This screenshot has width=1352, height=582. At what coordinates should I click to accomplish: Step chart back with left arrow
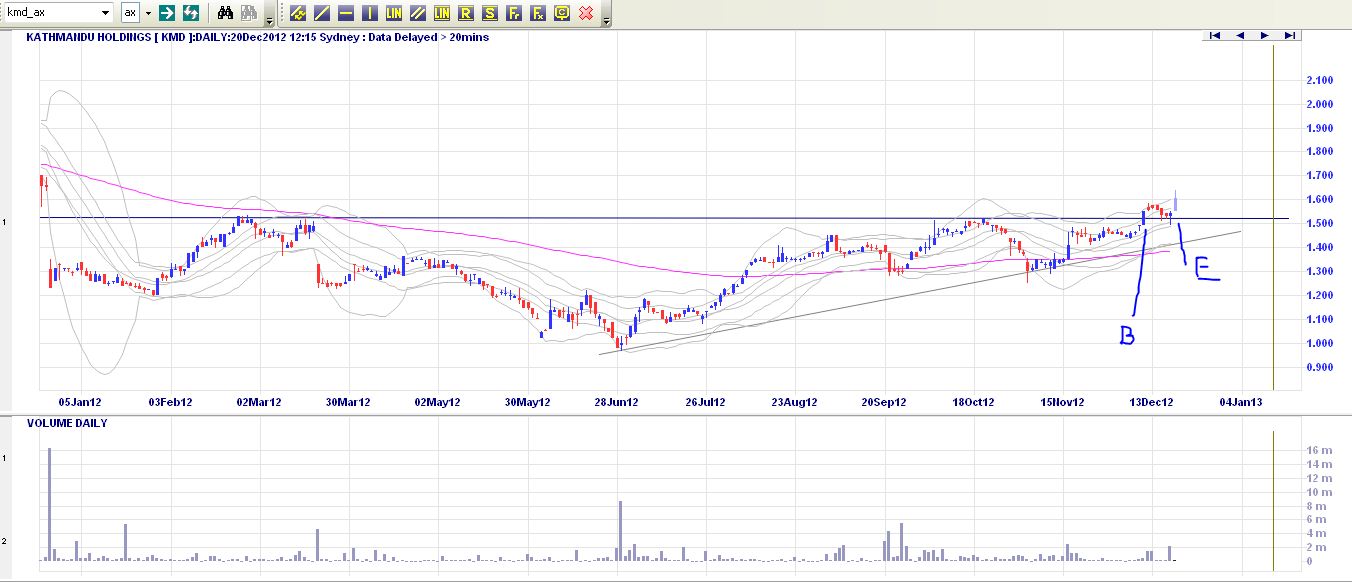pyautogui.click(x=1239, y=35)
